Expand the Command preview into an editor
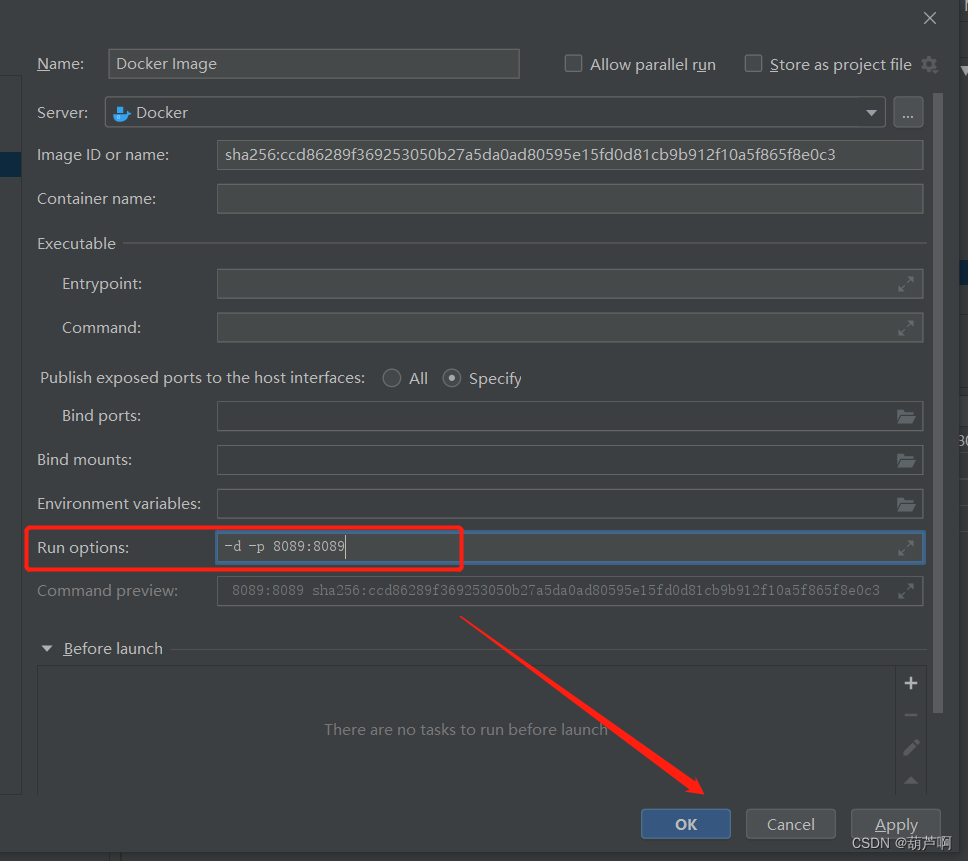 (906, 590)
